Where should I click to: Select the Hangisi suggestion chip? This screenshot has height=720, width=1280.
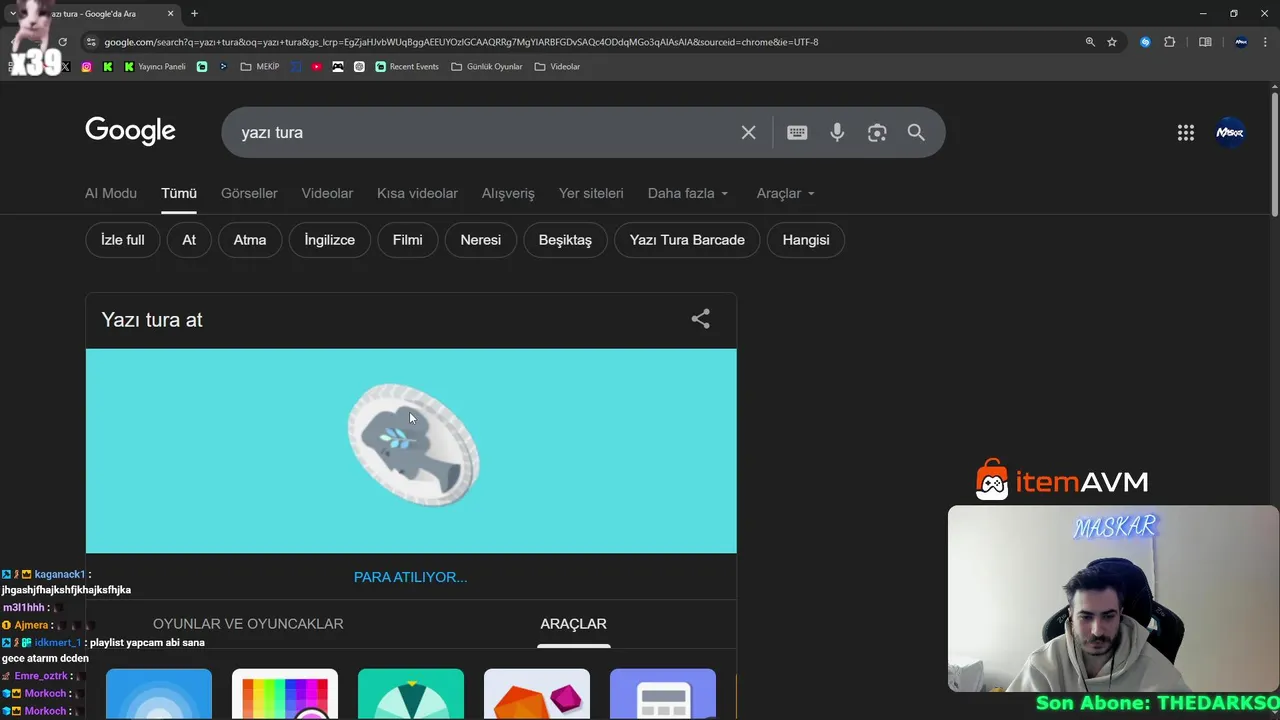[806, 240]
